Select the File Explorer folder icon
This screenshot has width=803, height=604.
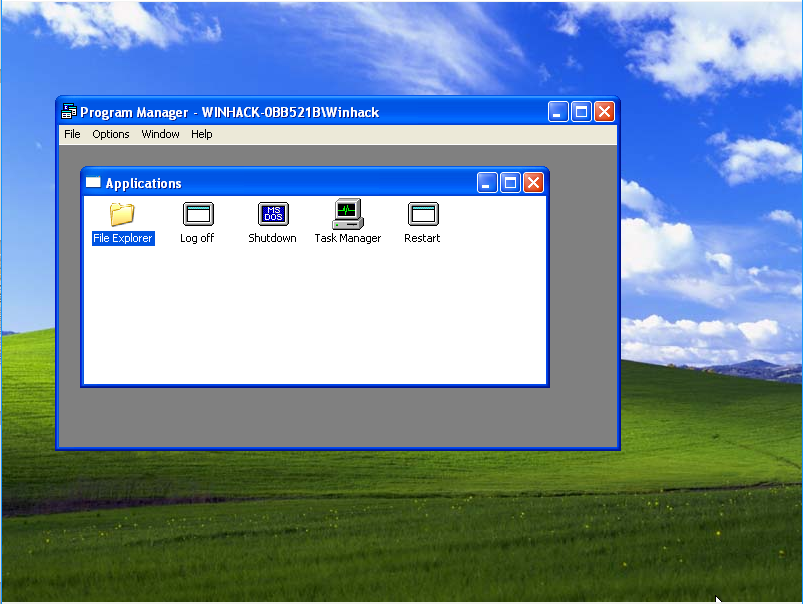pyautogui.click(x=122, y=214)
